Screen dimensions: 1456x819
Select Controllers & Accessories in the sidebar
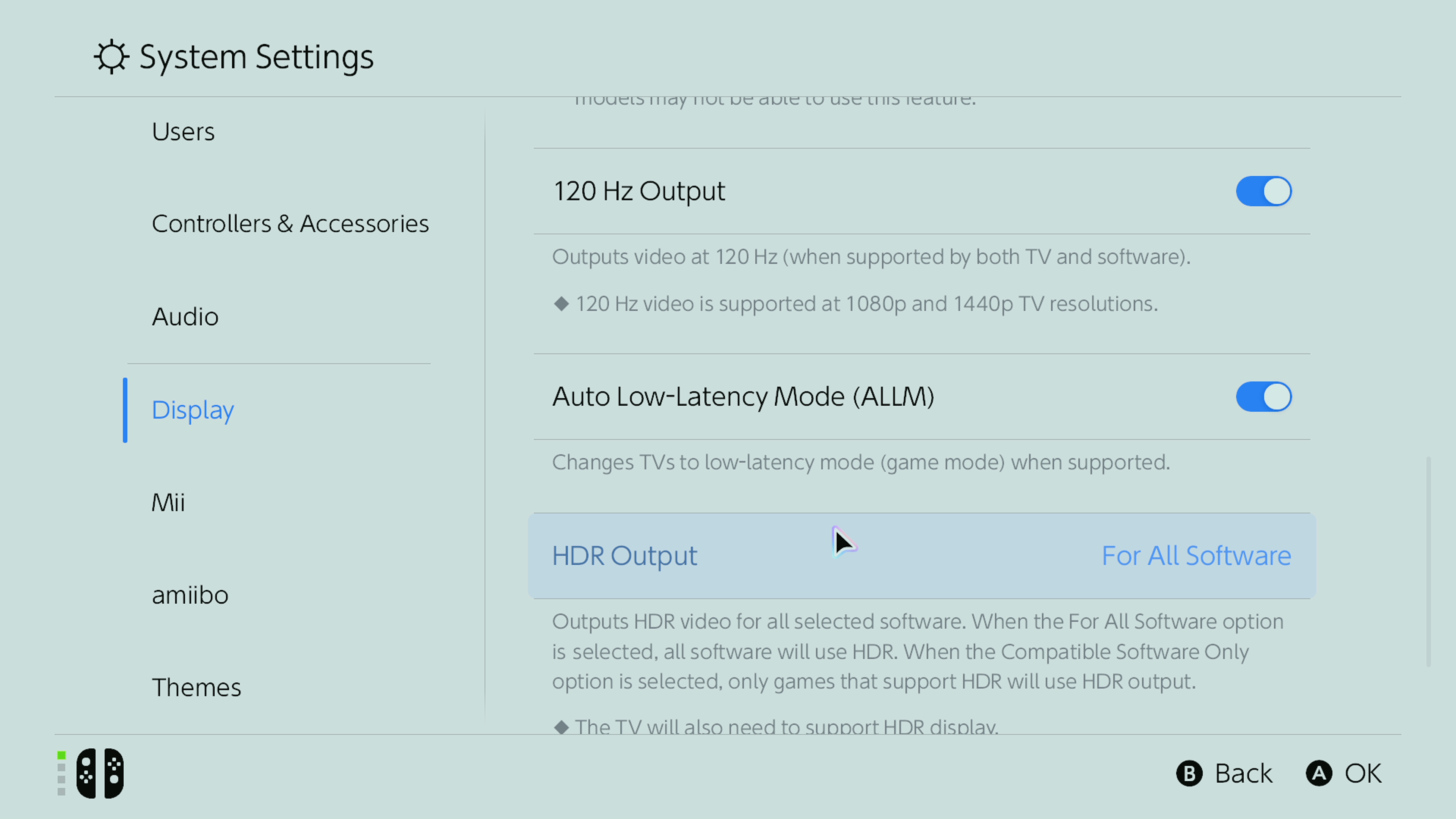coord(290,224)
